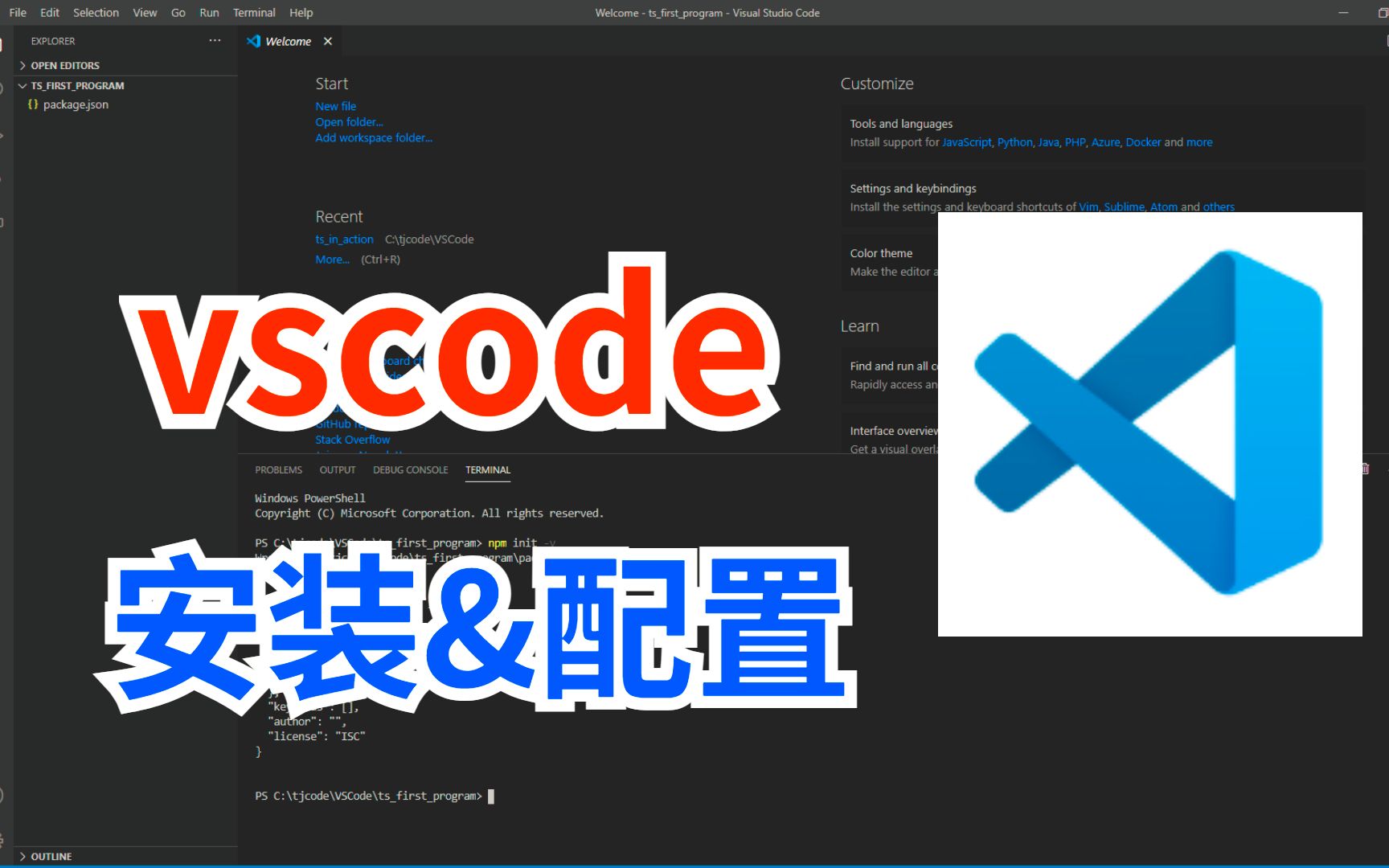The height and width of the screenshot is (868, 1389).
Task: Expand the OPEN EDITORS section
Action: [x=64, y=65]
